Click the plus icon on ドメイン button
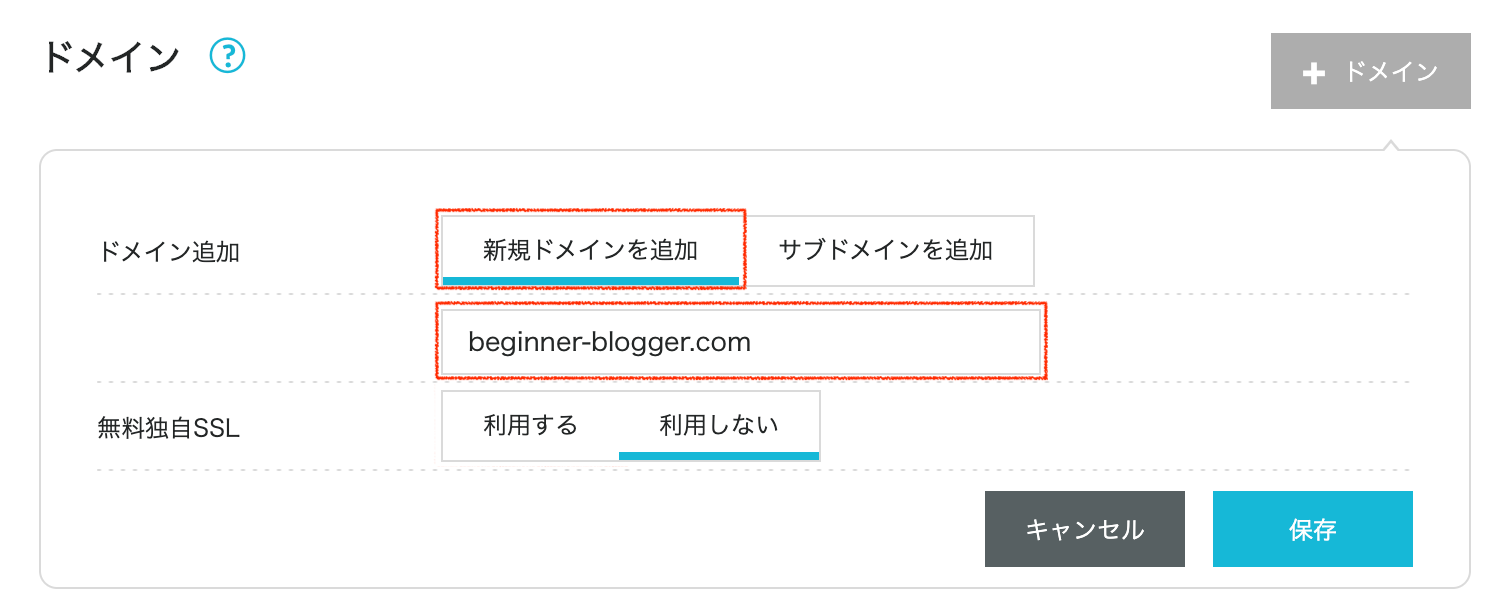 coord(1316,71)
